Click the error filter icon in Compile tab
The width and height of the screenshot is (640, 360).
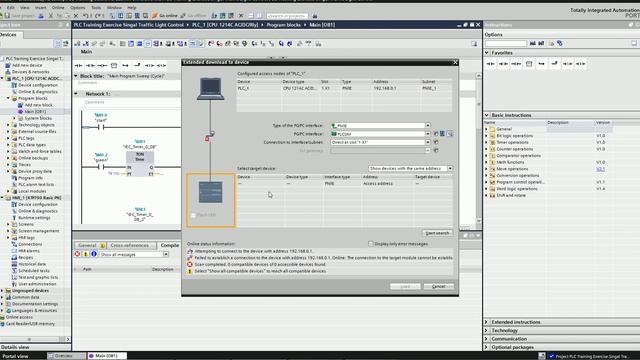(77, 254)
